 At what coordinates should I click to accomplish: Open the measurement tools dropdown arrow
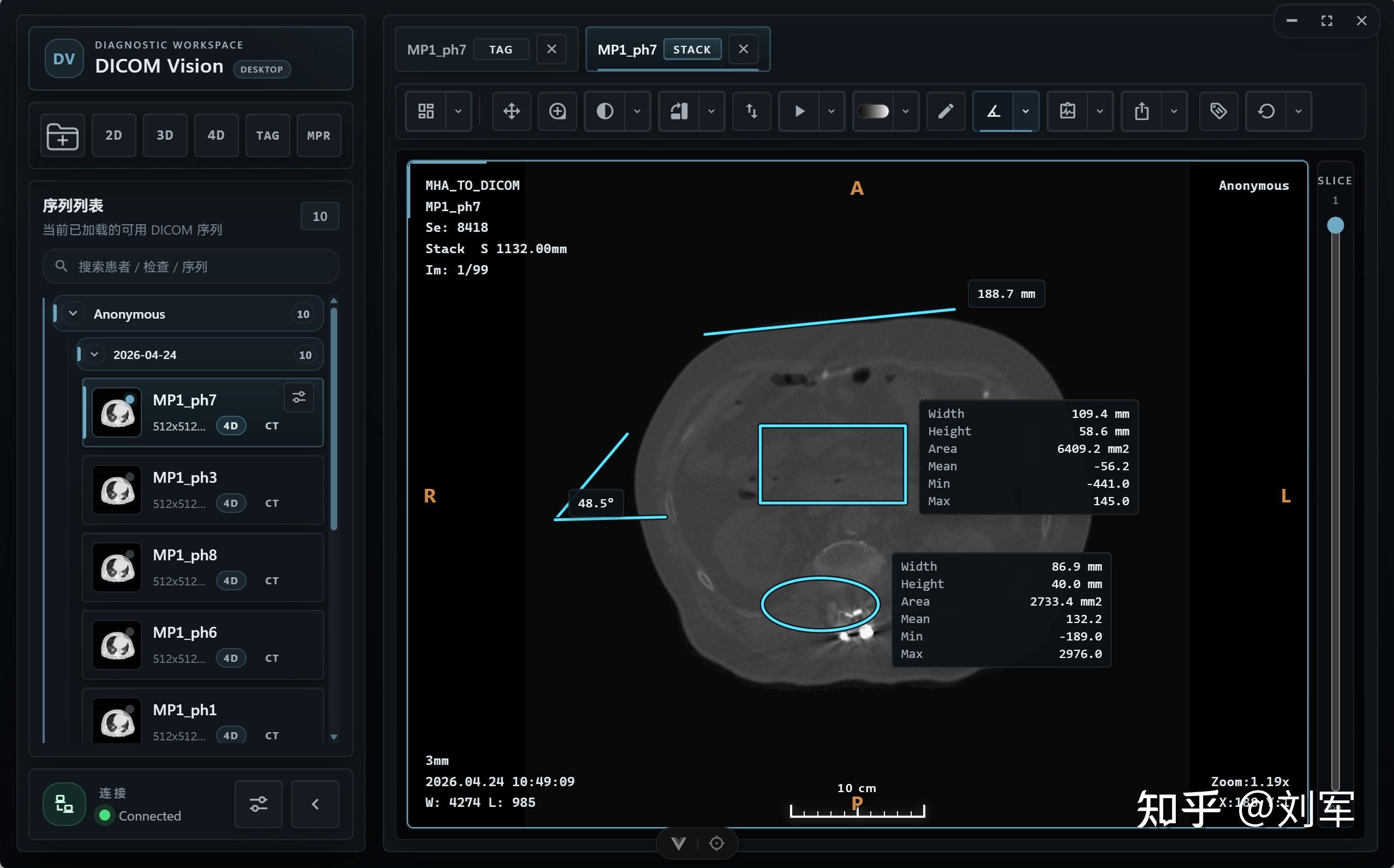pos(1025,111)
